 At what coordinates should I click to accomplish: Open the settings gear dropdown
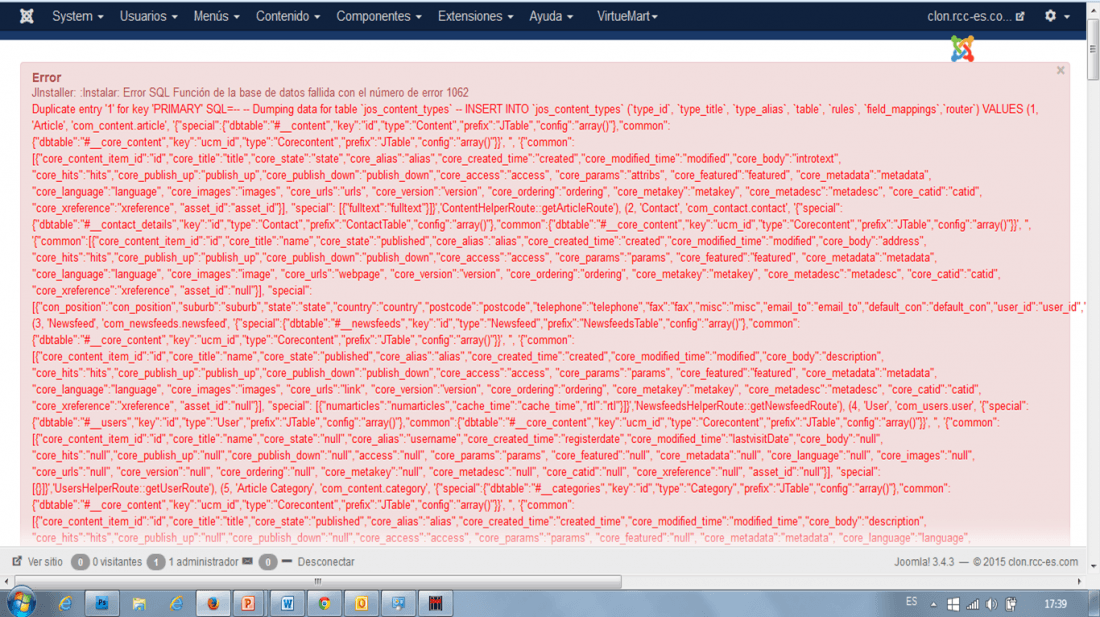1057,16
